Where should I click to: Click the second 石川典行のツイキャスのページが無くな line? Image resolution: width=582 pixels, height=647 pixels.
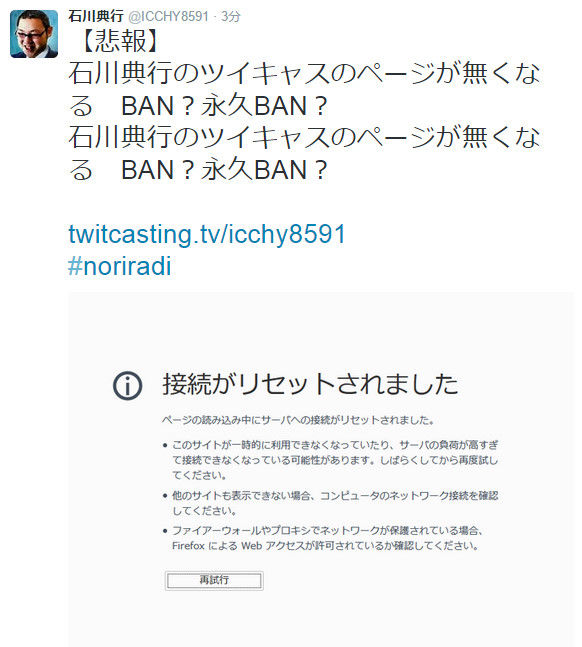click(x=304, y=137)
